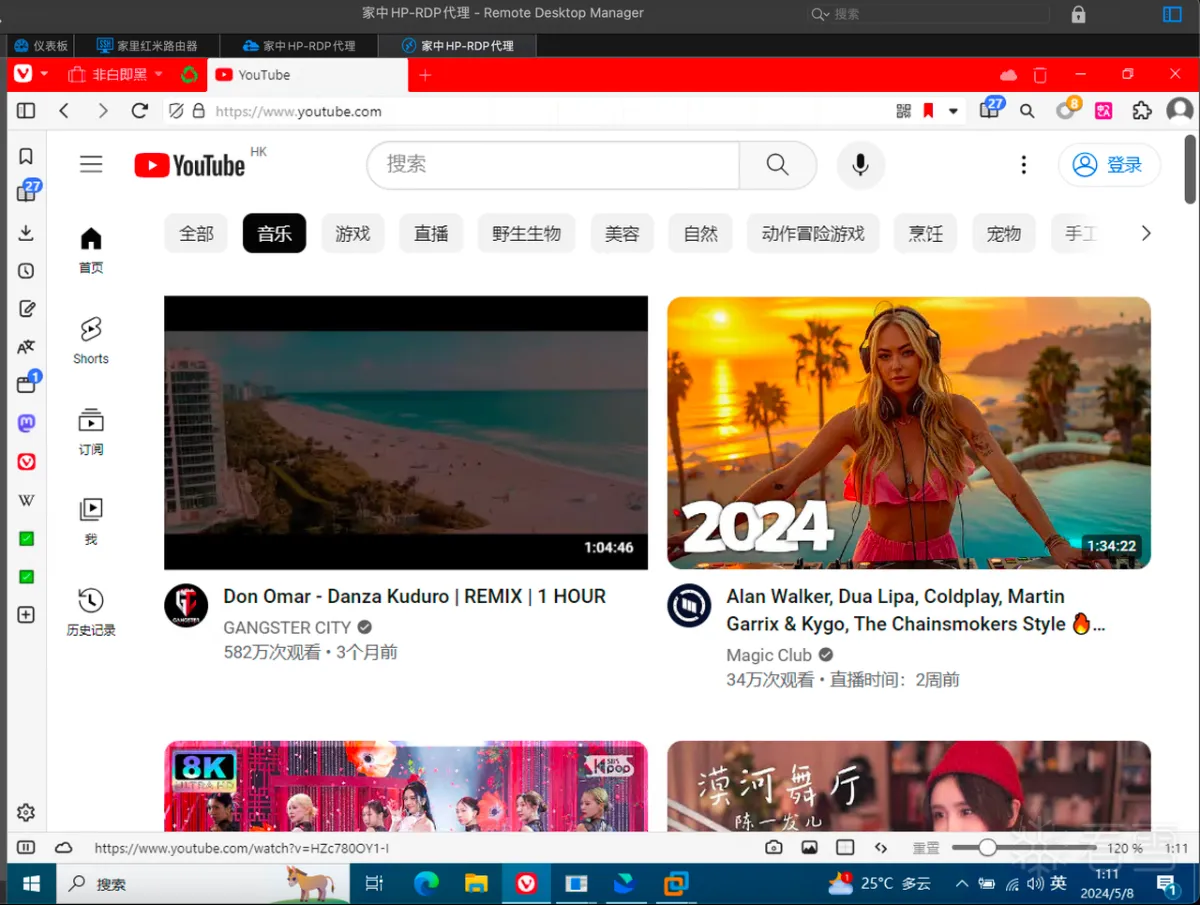Image resolution: width=1200 pixels, height=905 pixels.
Task: Toggle the tracker and ad blocker shield
Action: [176, 111]
